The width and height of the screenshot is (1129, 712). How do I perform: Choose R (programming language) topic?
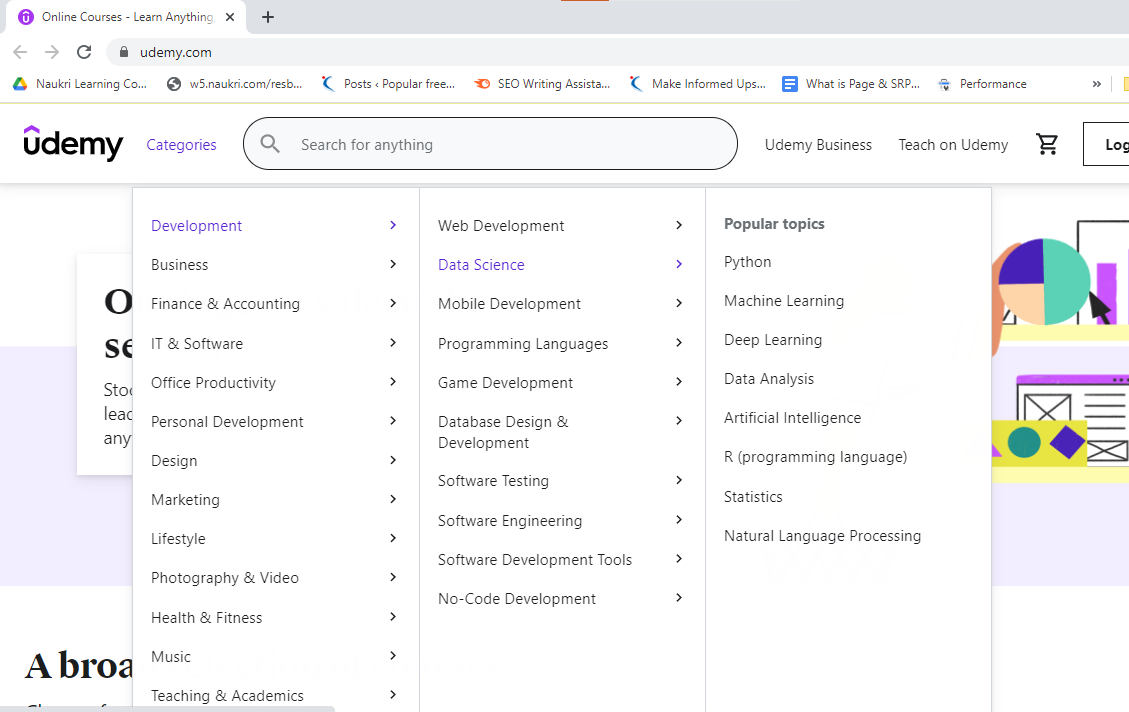point(815,457)
